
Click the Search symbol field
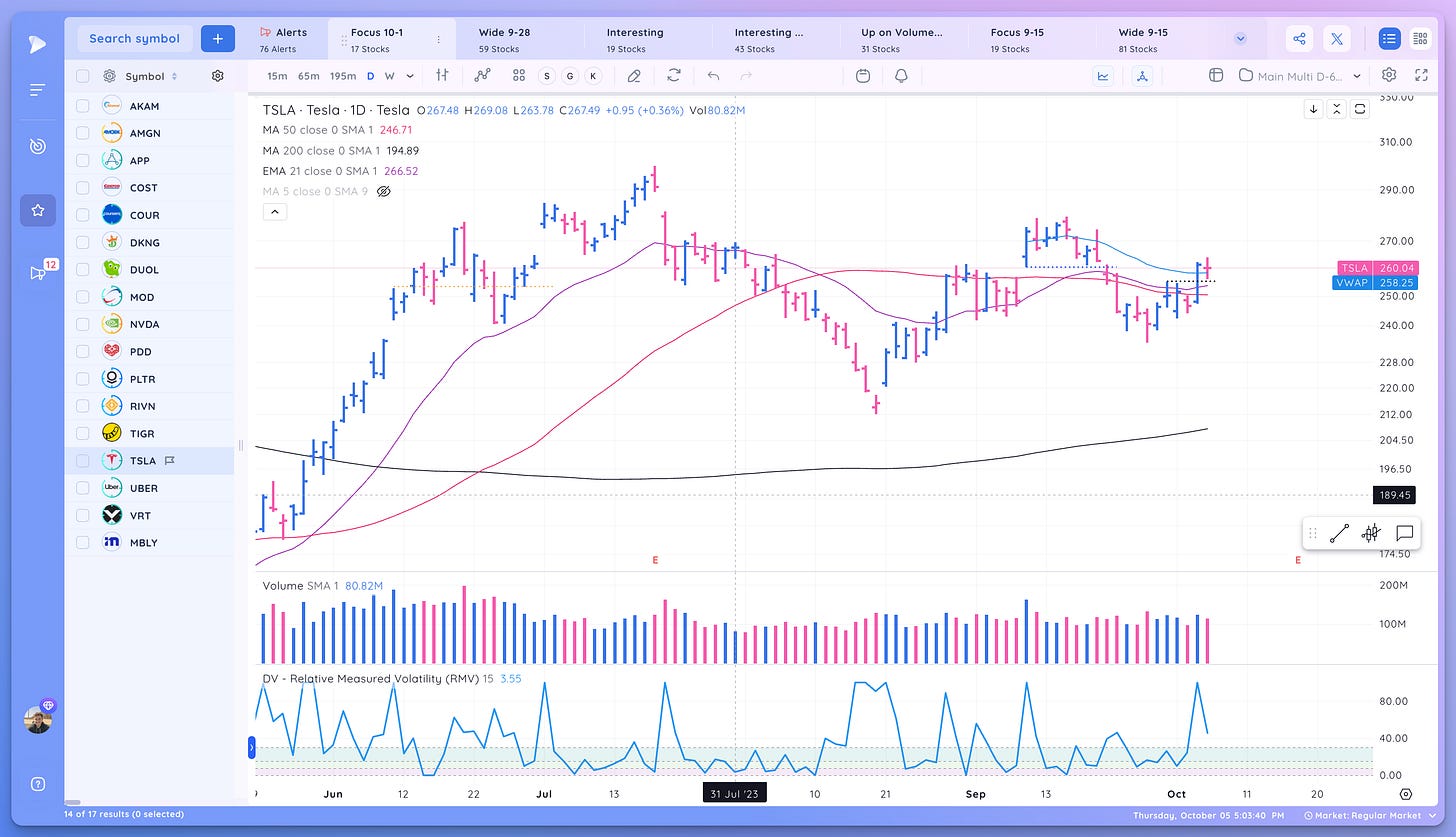click(x=135, y=38)
